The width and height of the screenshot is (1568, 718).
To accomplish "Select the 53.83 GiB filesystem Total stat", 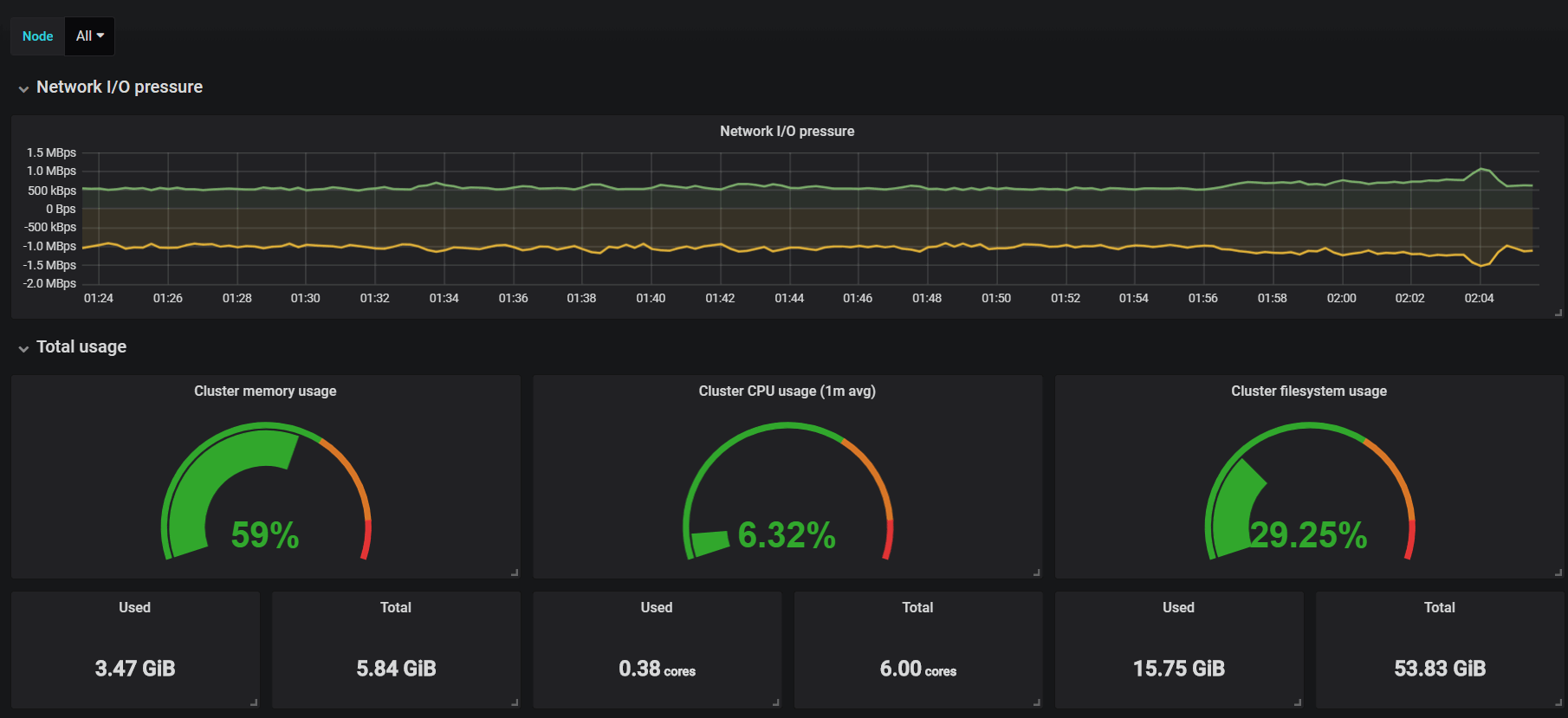I will (x=1440, y=669).
